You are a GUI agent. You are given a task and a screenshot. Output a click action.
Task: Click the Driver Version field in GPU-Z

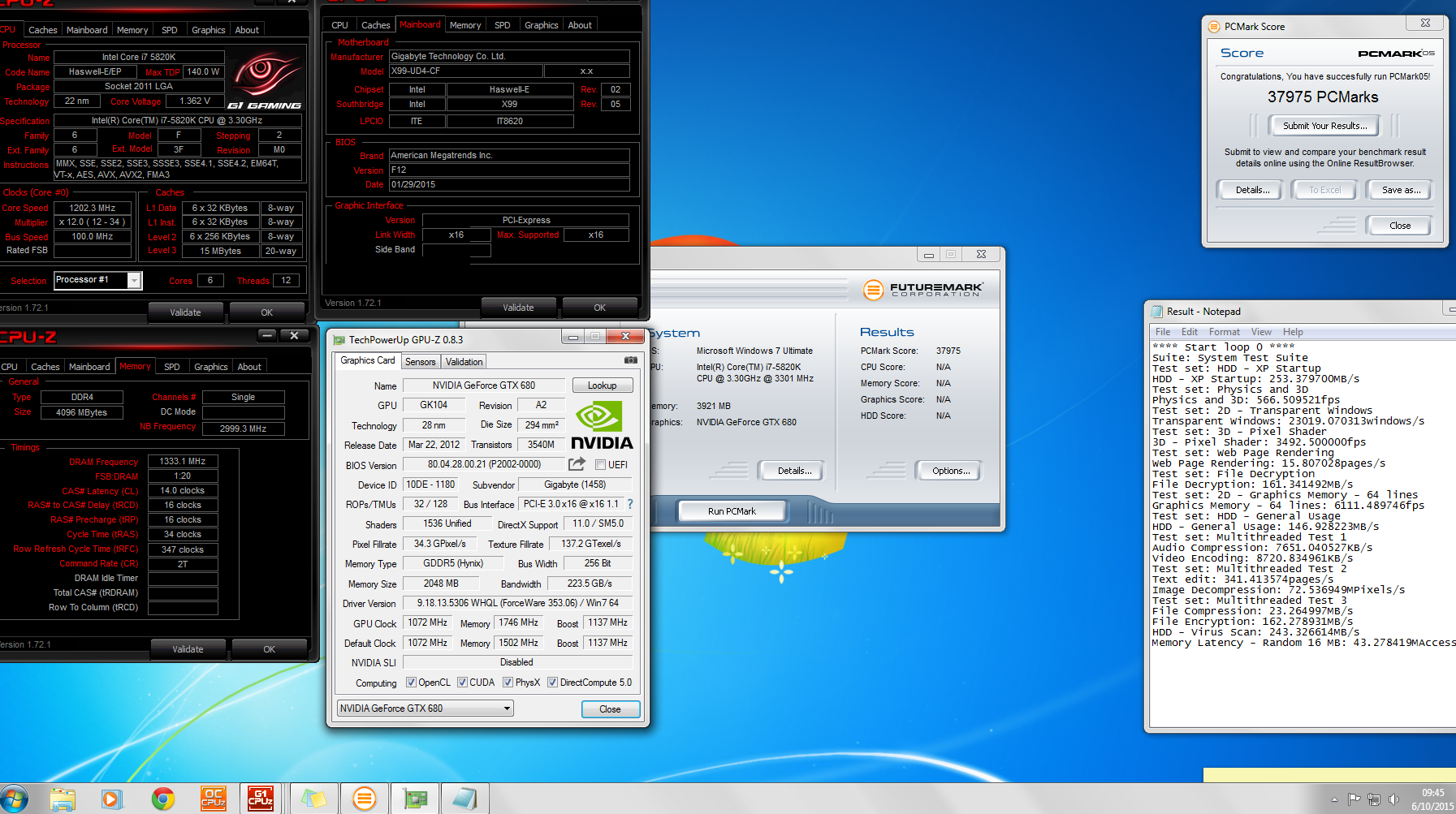[x=517, y=603]
